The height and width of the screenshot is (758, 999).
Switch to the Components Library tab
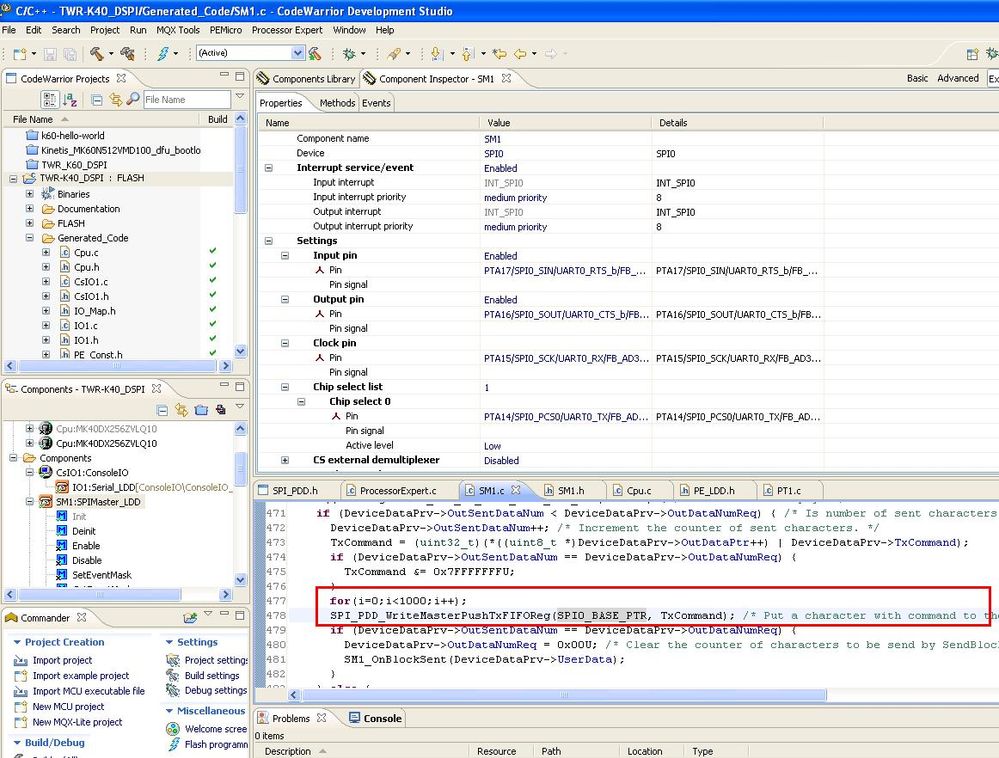306,79
